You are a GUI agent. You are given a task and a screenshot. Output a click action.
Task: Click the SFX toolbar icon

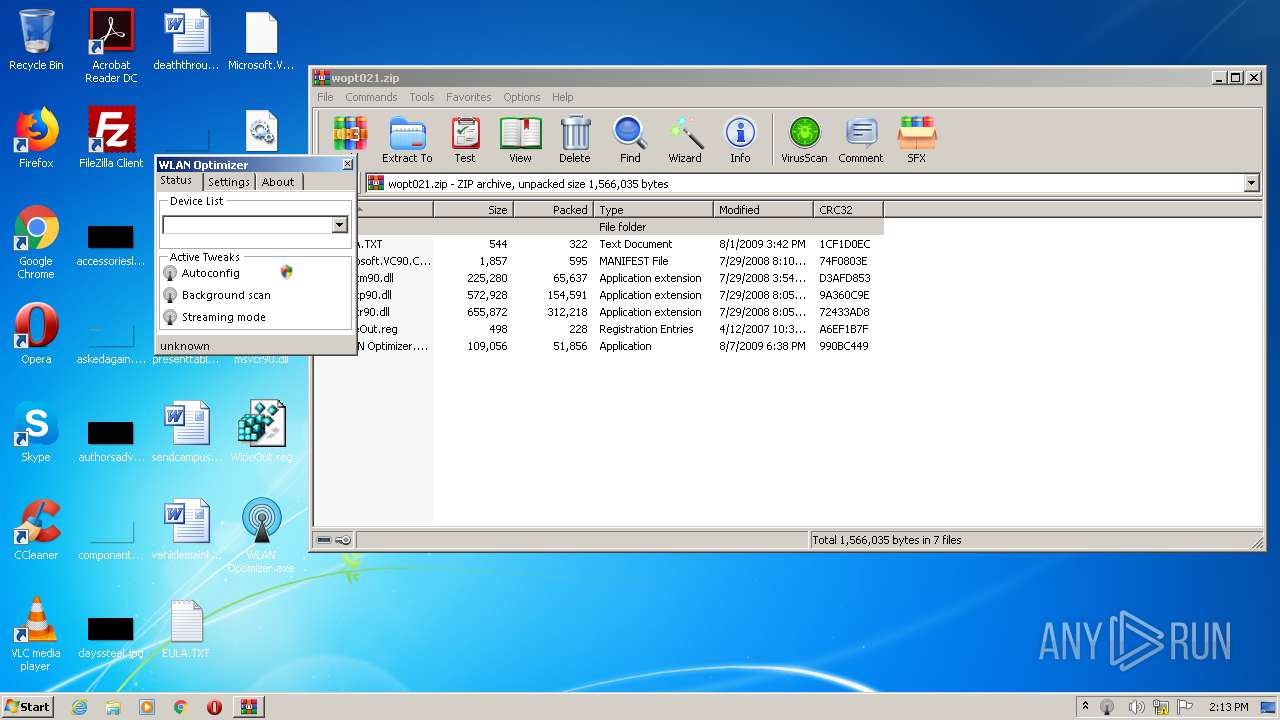click(x=917, y=139)
